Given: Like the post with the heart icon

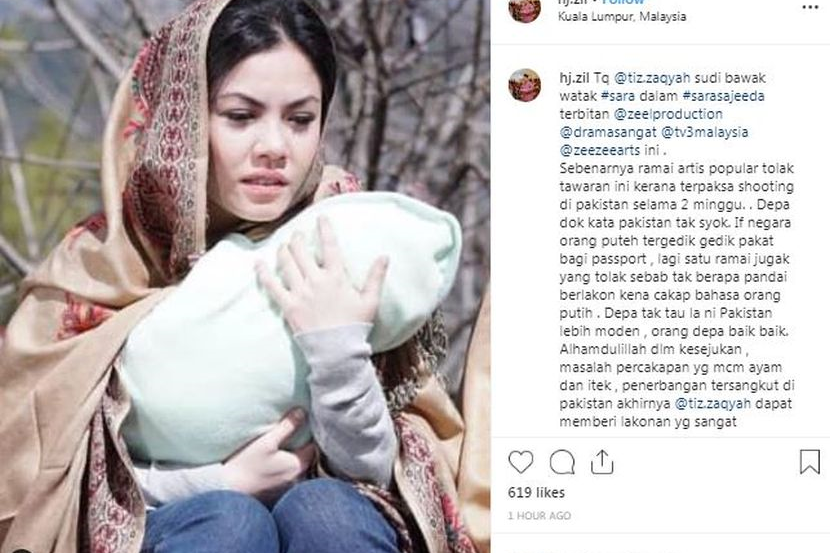Looking at the screenshot, I should tap(520, 462).
